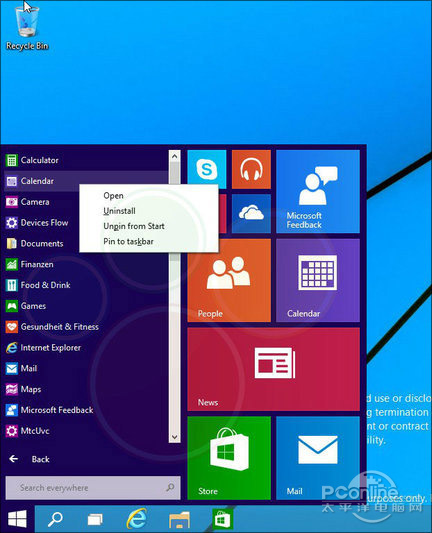The image size is (432, 533).
Task: Click the Back button in Start menu
Action: 29,459
